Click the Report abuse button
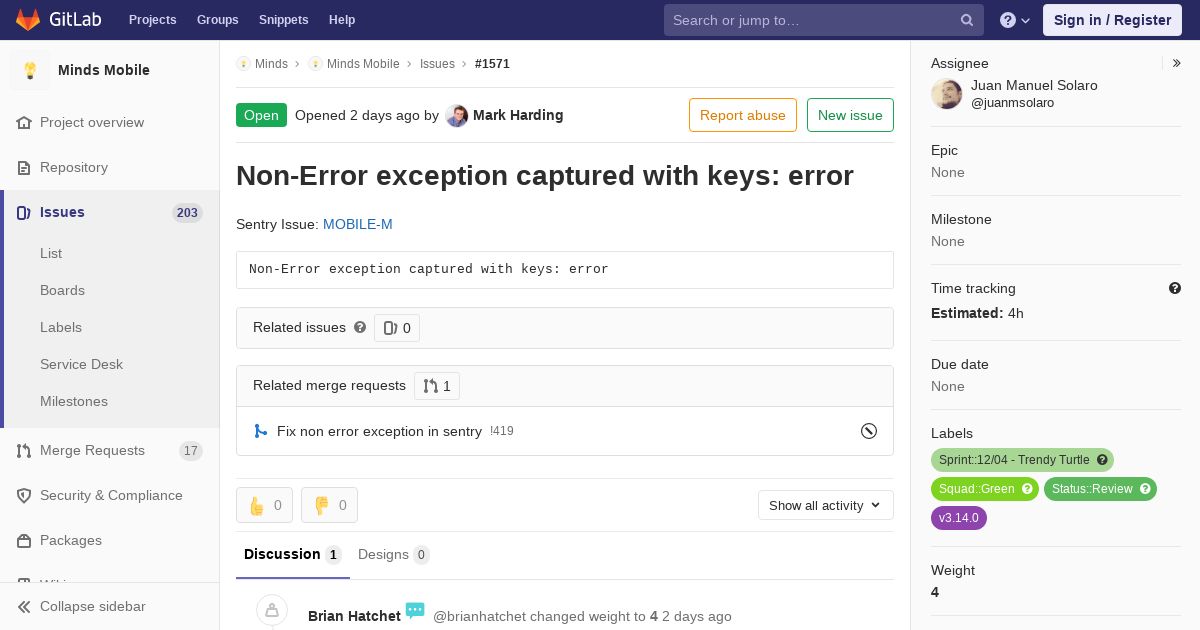The height and width of the screenshot is (630, 1200). [743, 115]
